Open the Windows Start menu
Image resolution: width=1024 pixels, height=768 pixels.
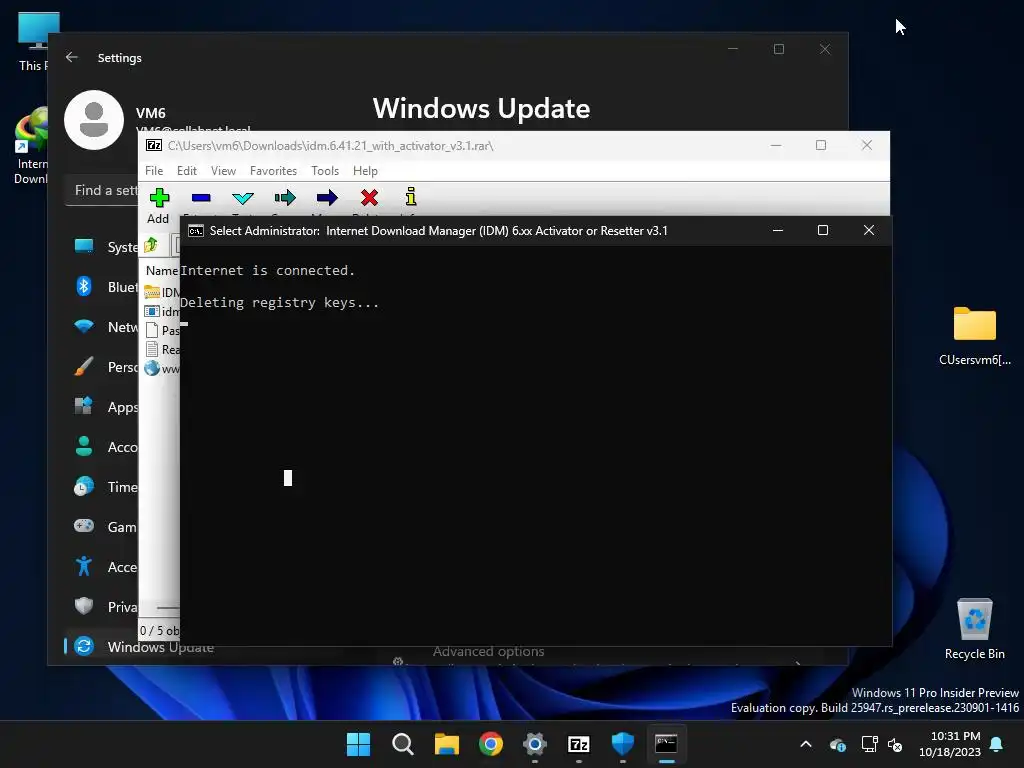click(x=358, y=744)
